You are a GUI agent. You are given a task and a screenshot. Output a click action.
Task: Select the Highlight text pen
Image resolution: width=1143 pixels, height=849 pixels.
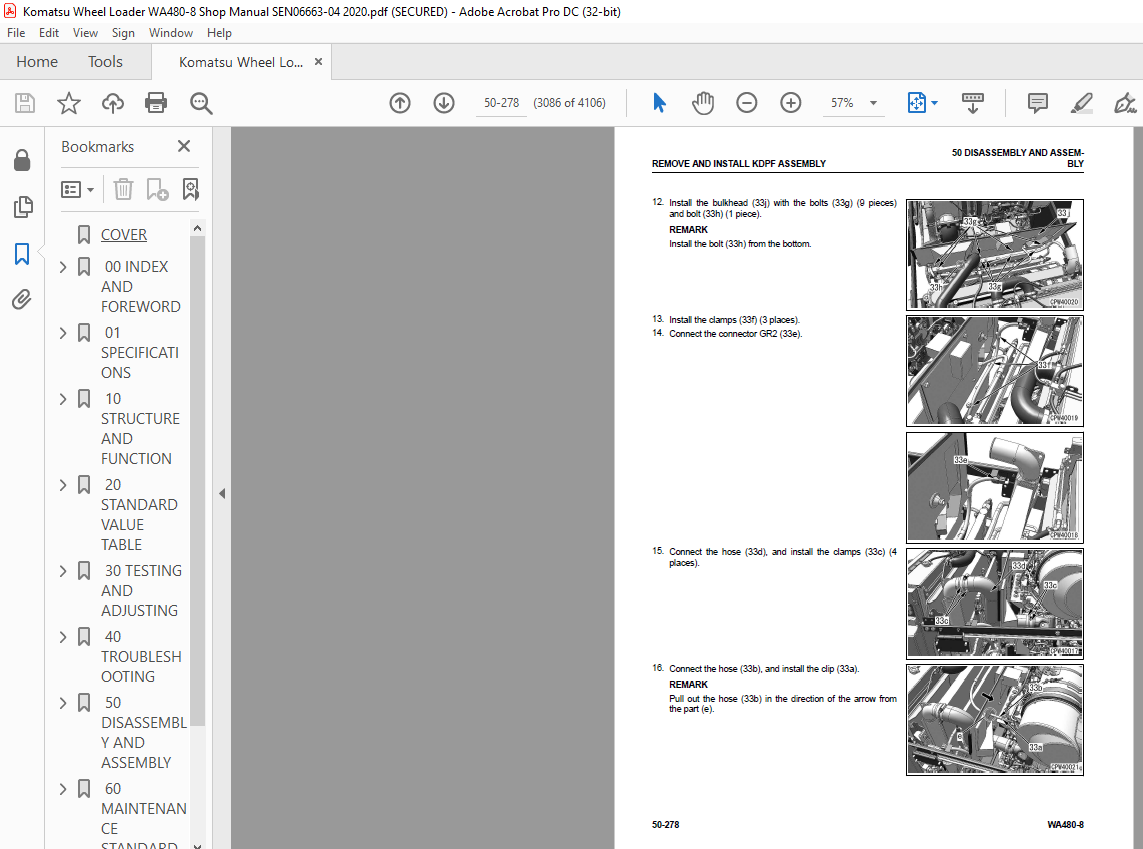pyautogui.click(x=1082, y=103)
